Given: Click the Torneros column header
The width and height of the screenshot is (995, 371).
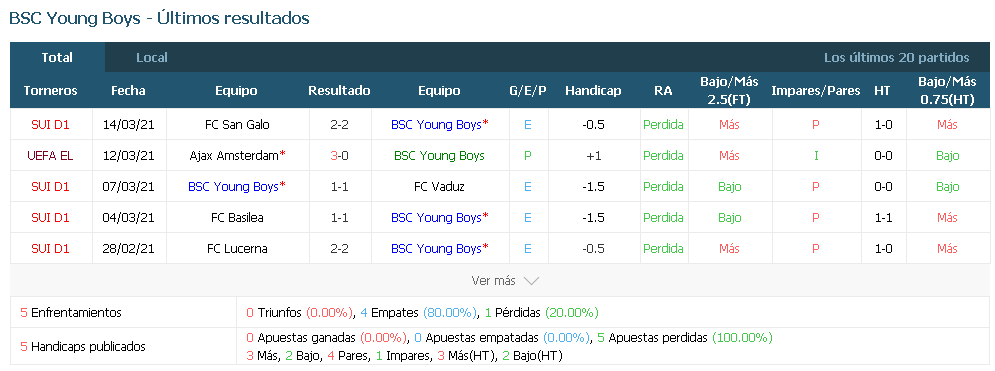Looking at the screenshot, I should (x=51, y=91).
